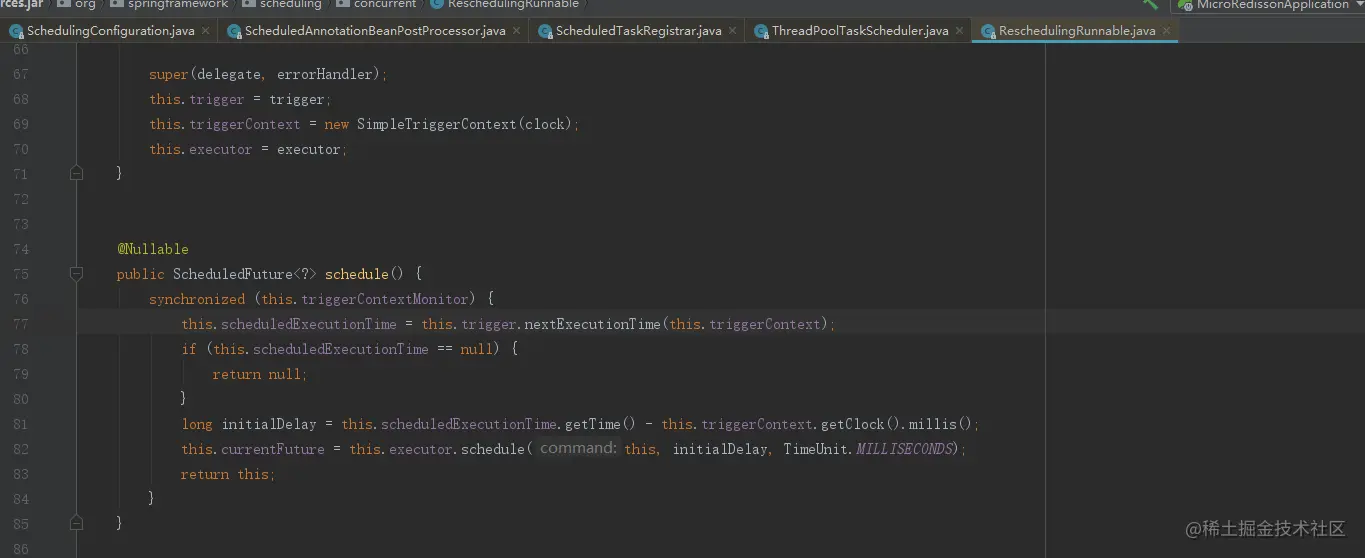
Task: Click the class icon on SchedulingConfiguration.java tab
Action: (x=16, y=31)
